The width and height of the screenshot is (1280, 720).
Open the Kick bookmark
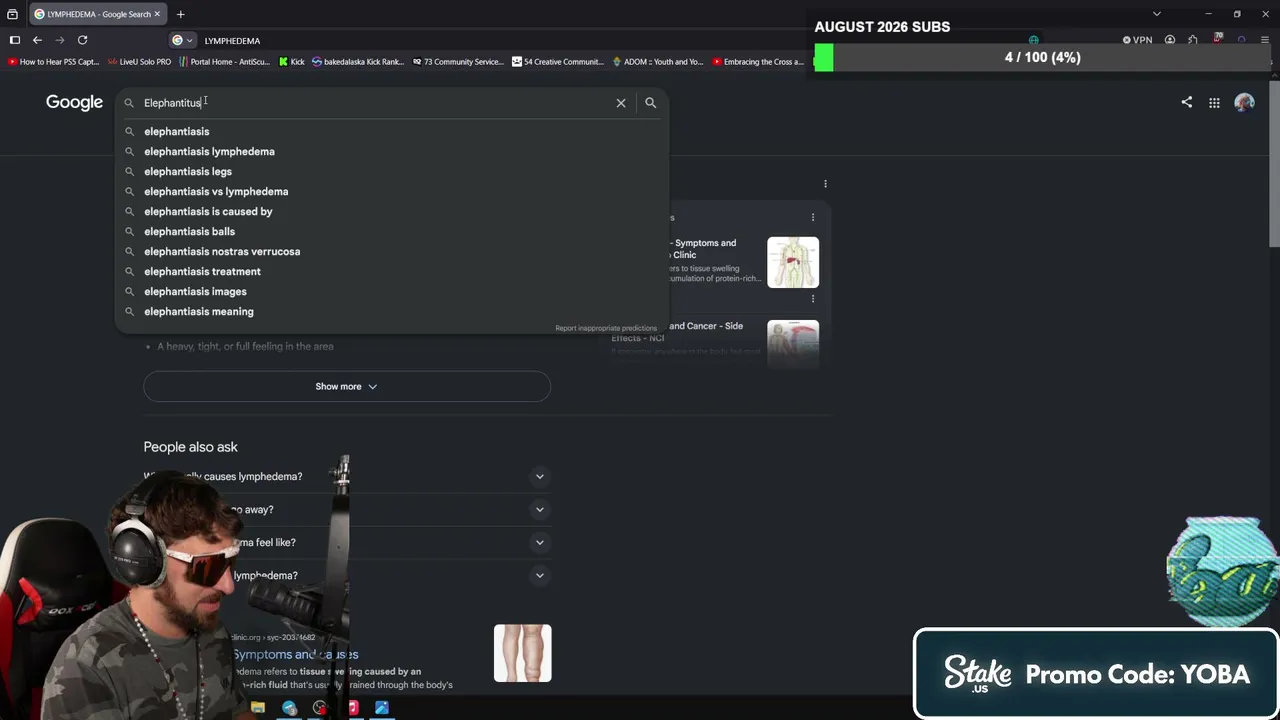[x=291, y=62]
